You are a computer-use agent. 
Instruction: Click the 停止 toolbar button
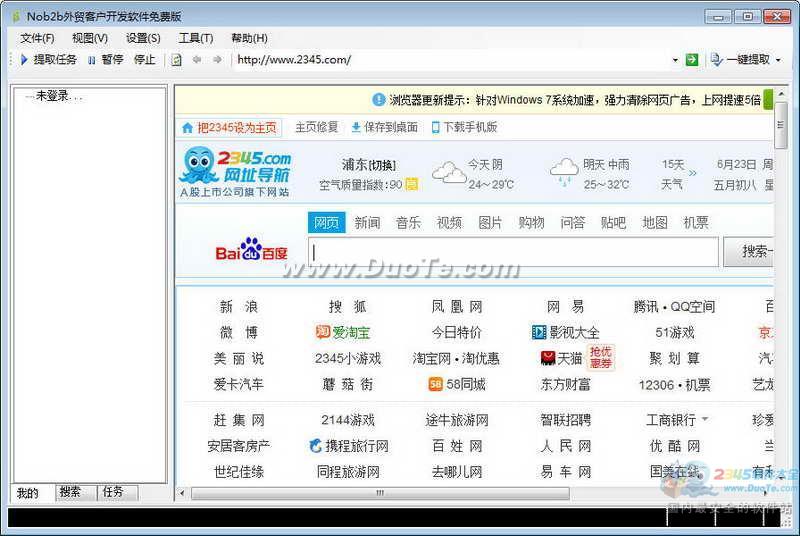[144, 60]
